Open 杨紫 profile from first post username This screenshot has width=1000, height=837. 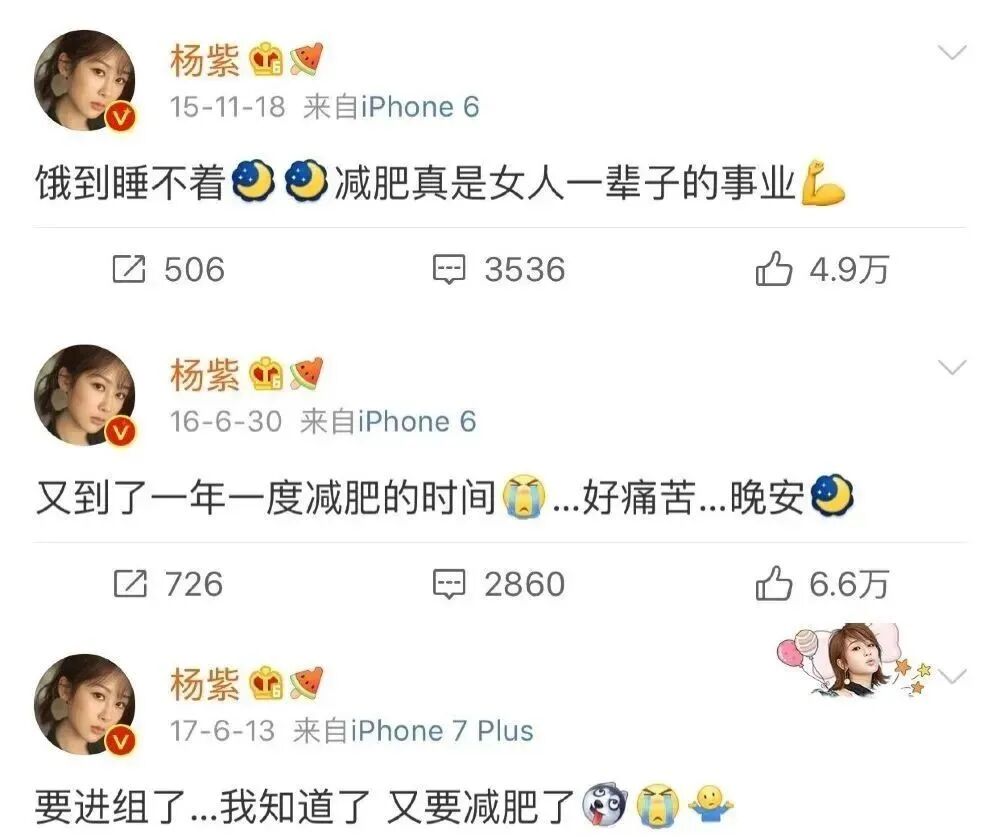205,61
